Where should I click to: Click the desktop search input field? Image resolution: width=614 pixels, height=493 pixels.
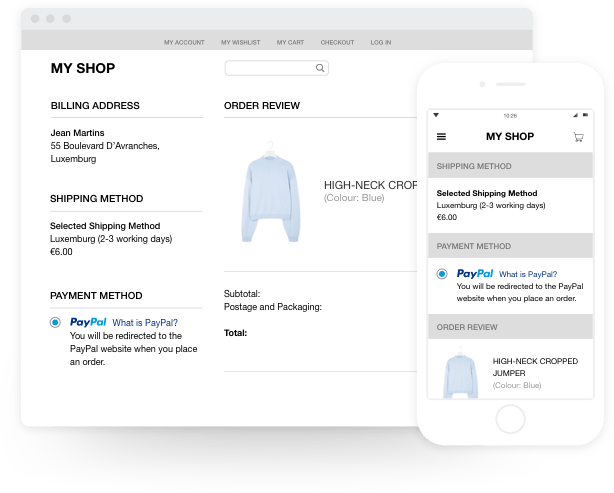click(x=269, y=68)
